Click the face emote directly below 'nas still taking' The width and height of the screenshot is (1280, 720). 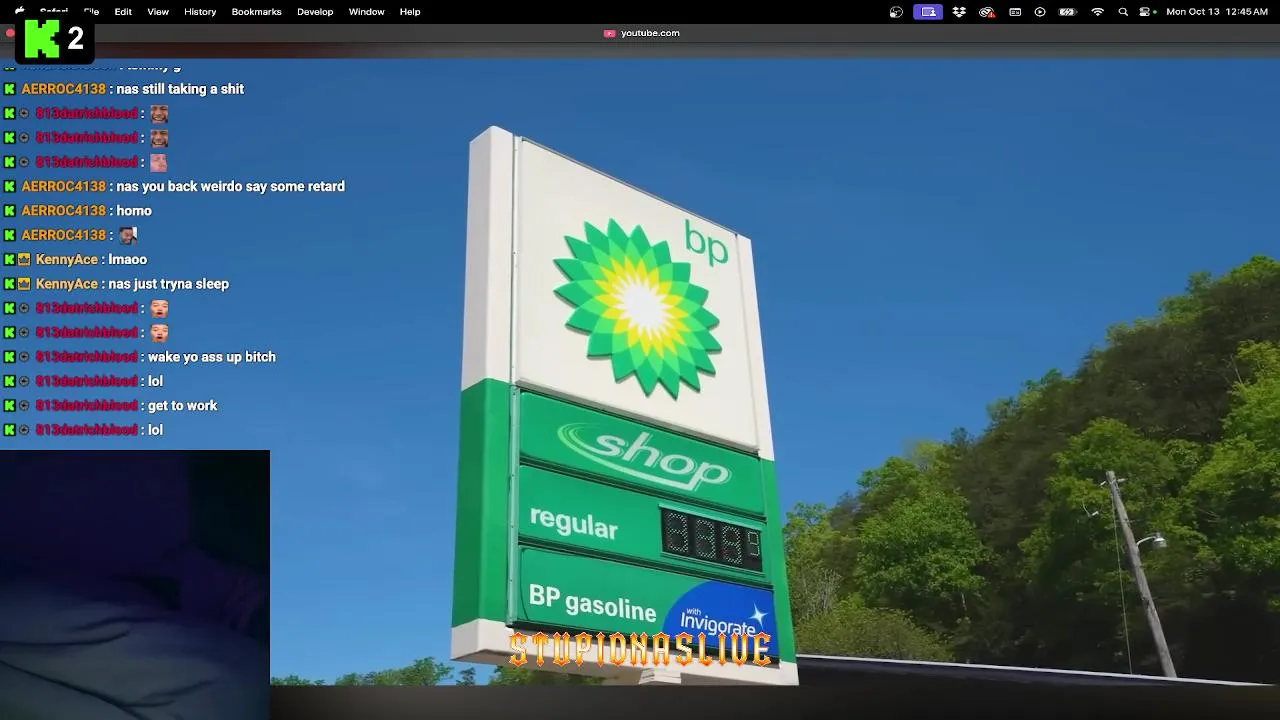[x=159, y=114]
